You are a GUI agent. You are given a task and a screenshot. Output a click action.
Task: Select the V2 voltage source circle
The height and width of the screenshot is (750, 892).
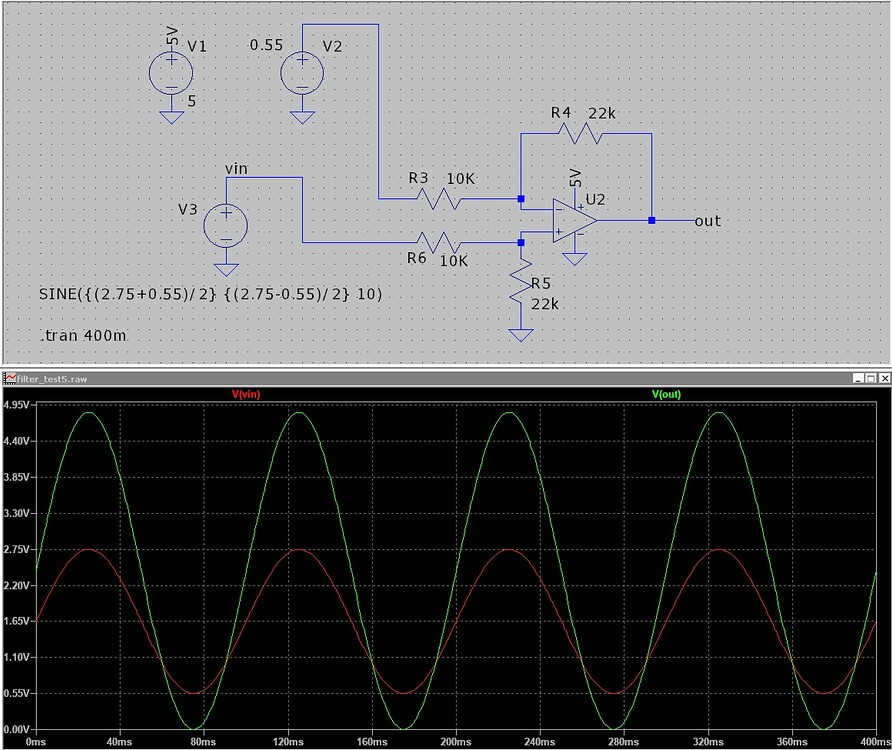302,70
